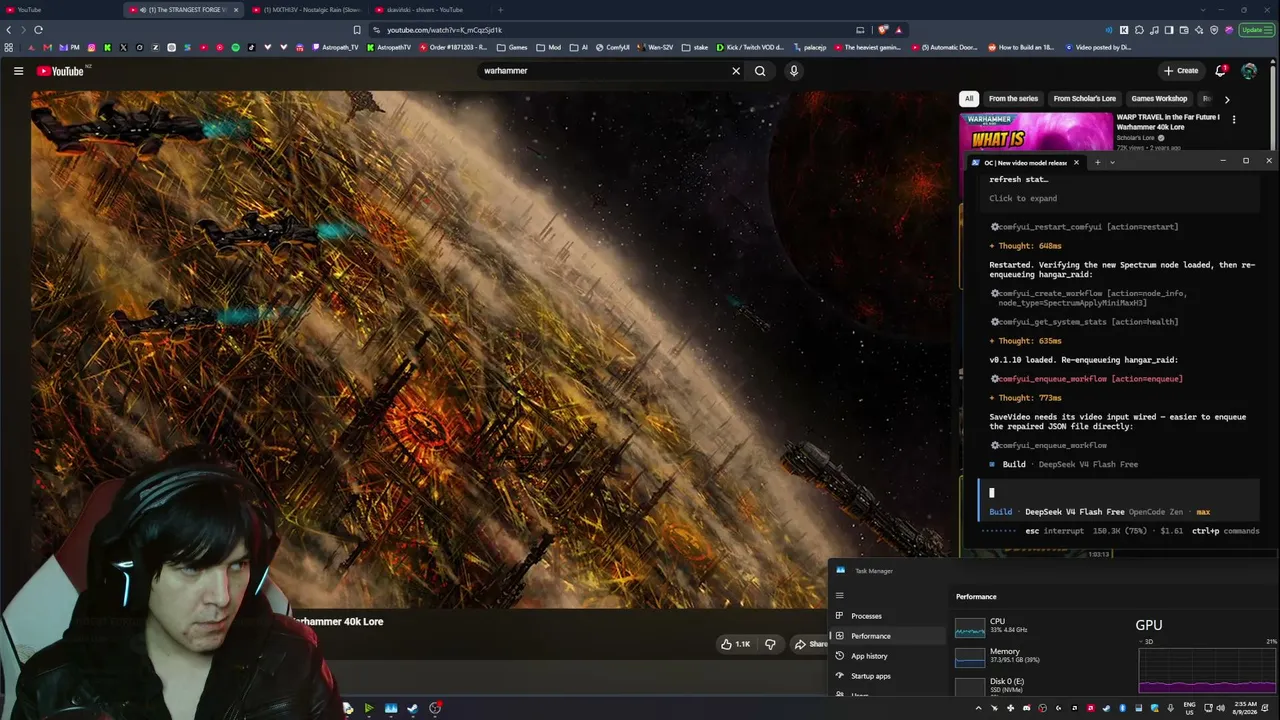Screen dimensions: 1280x720
Task: Click the browser address bar URL
Action: (445, 30)
